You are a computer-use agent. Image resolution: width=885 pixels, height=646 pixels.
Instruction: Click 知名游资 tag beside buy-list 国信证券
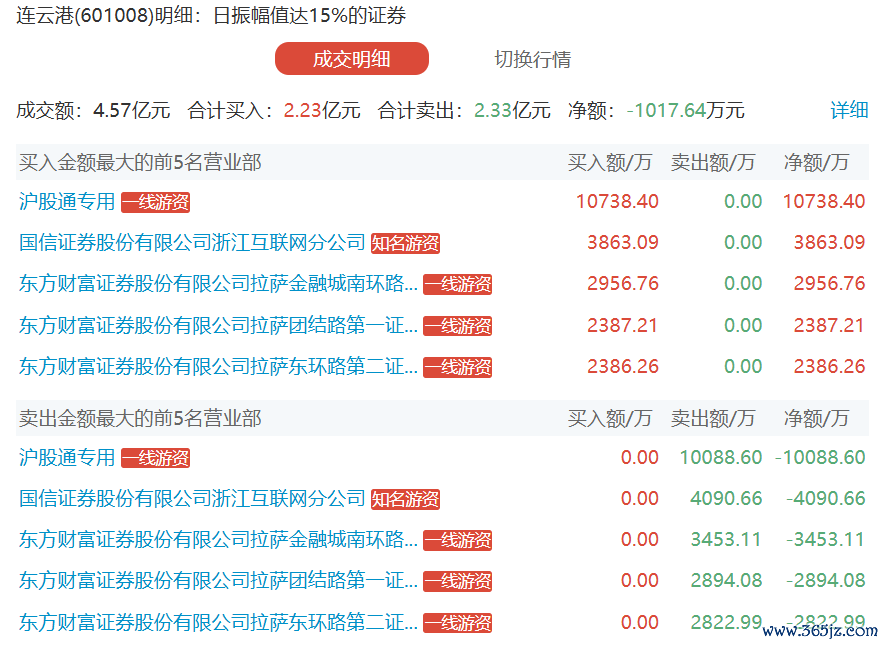405,244
